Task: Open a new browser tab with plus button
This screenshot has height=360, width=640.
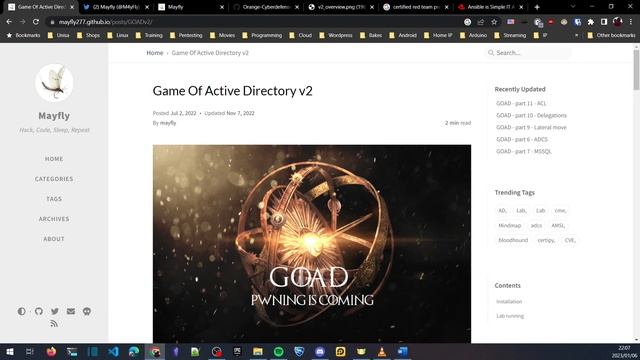Action: 537,7
